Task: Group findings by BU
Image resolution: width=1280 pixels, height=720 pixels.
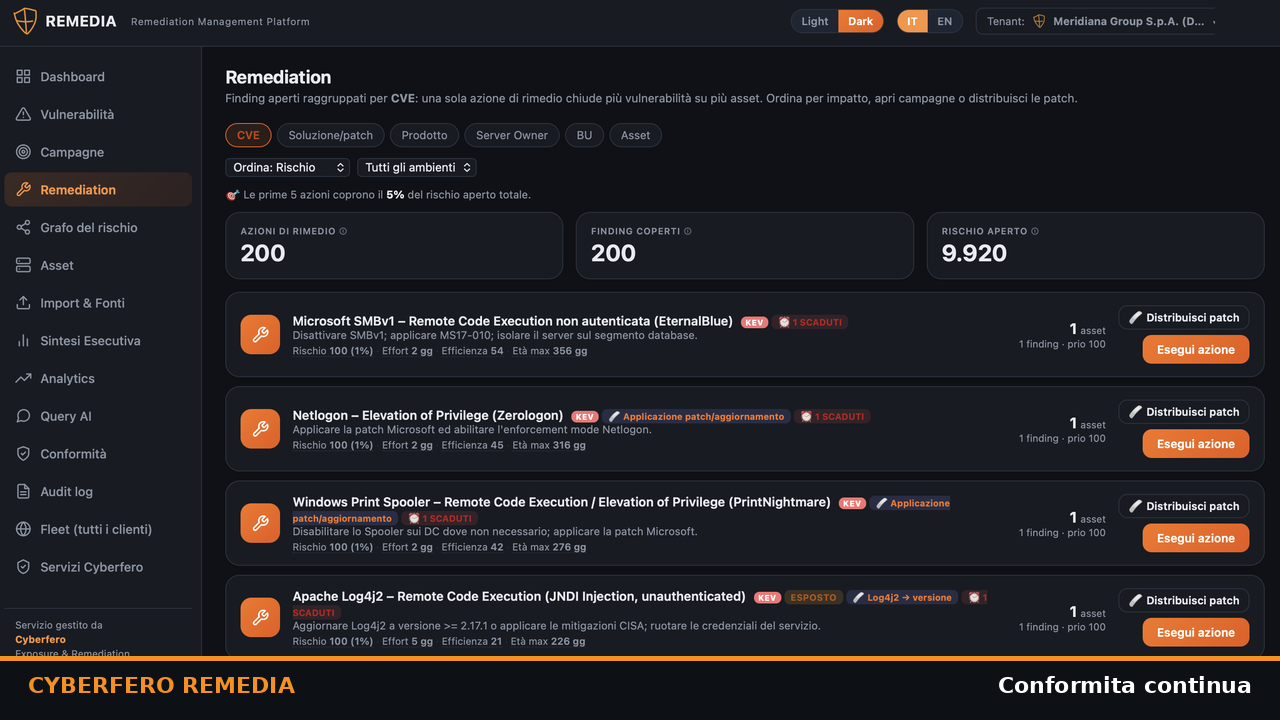Action: click(584, 135)
